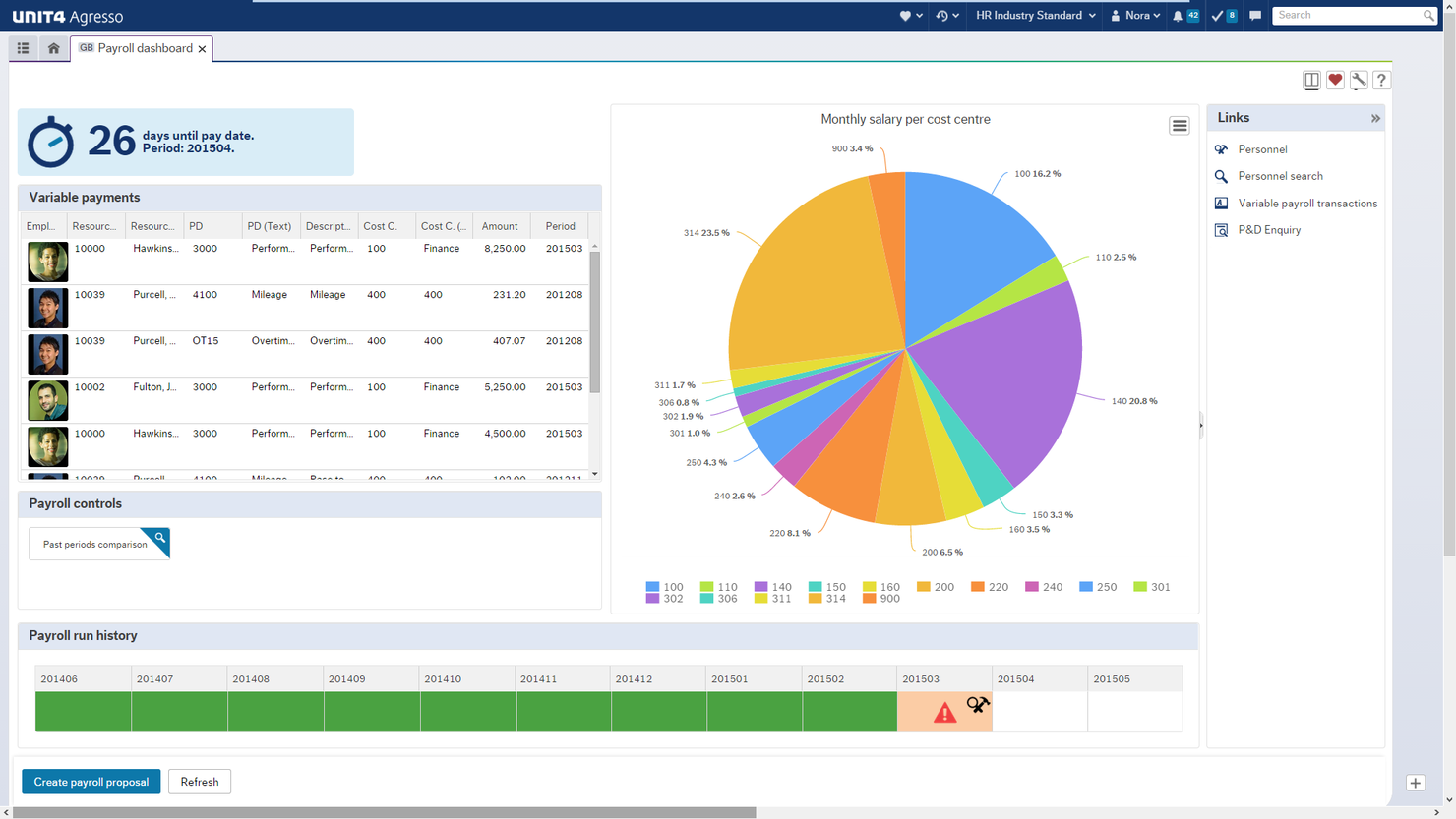Open the chat message bubble icon
The width and height of the screenshot is (1456, 819).
point(1255,15)
